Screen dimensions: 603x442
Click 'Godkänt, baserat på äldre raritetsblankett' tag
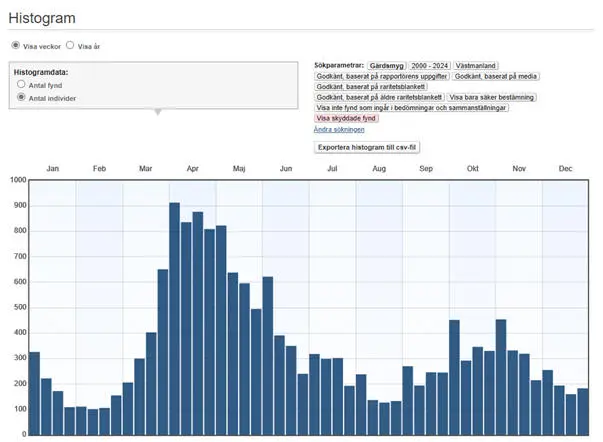tap(380, 97)
